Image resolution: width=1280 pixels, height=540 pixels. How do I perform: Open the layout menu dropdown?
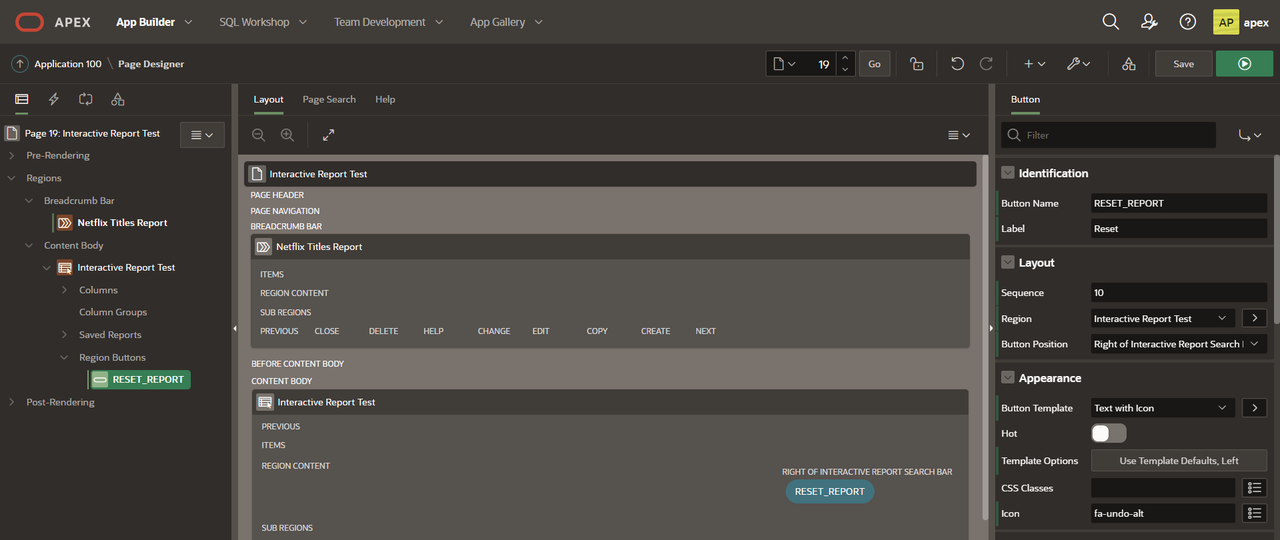tap(958, 135)
